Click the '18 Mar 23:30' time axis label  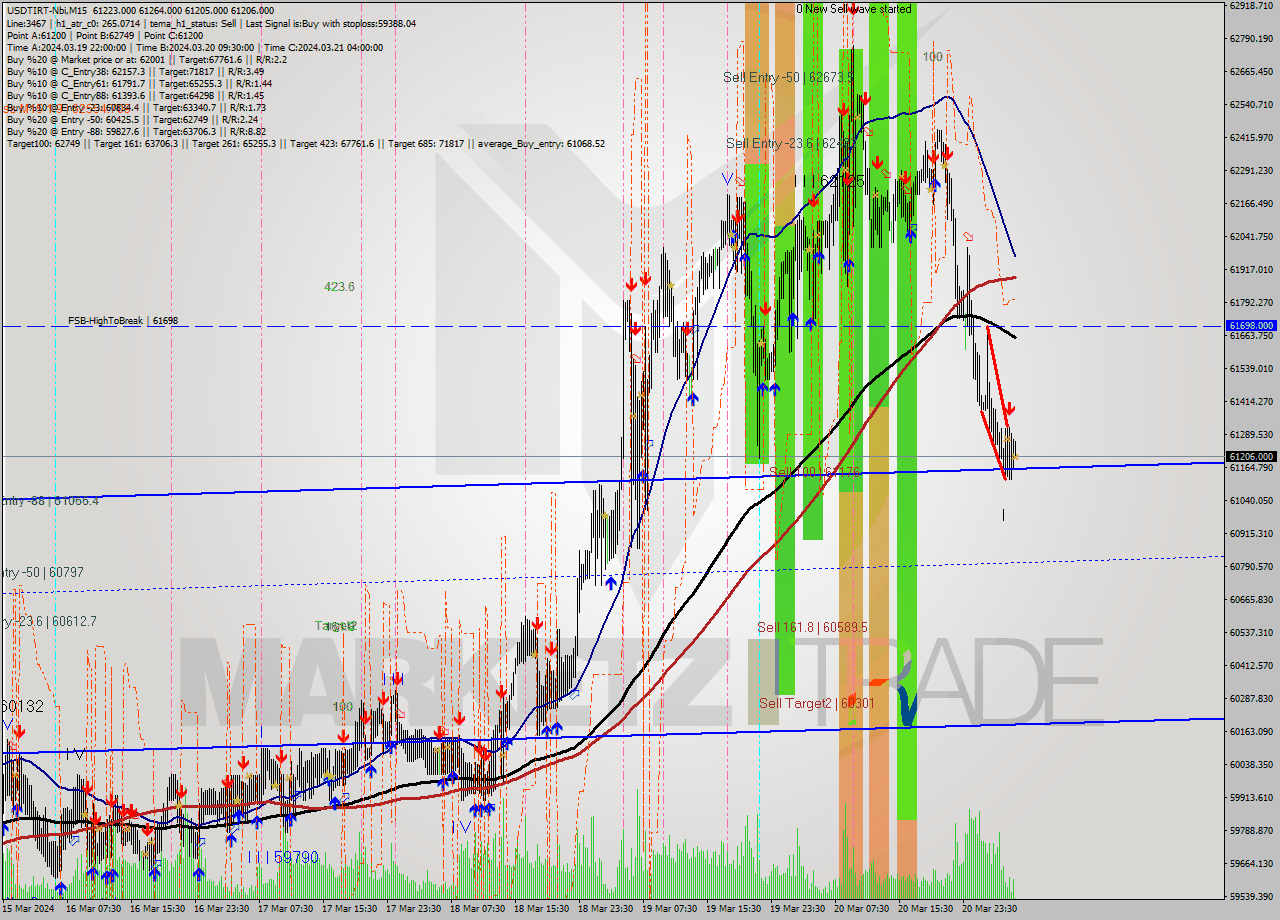click(605, 909)
